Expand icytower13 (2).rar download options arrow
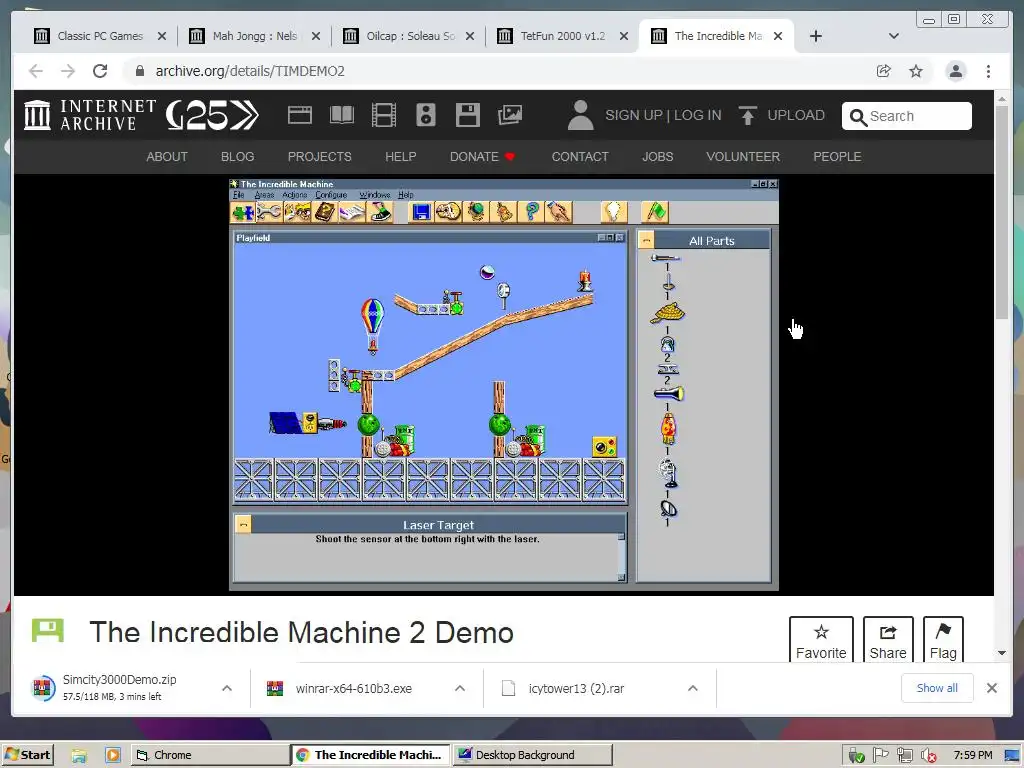Screen dimensions: 1024x768 pyautogui.click(x=693, y=688)
